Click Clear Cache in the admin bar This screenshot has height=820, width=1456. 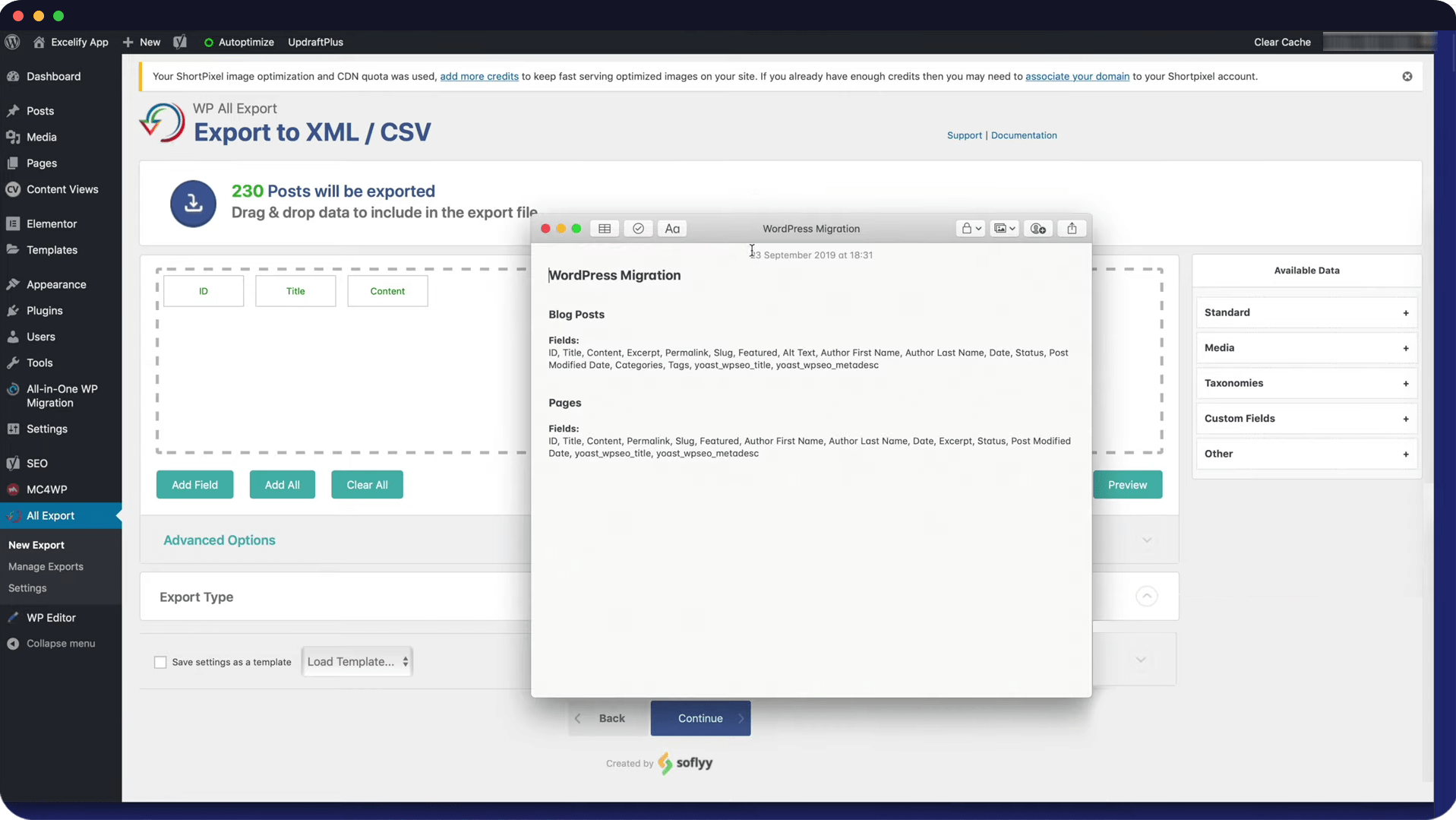pos(1282,42)
